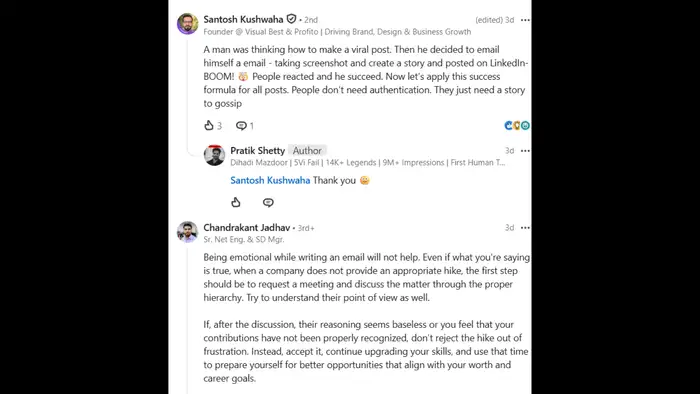Click Santosh's Founder @ Visual Best headline
Image resolution: width=700 pixels, height=394 pixels.
pos(337,32)
